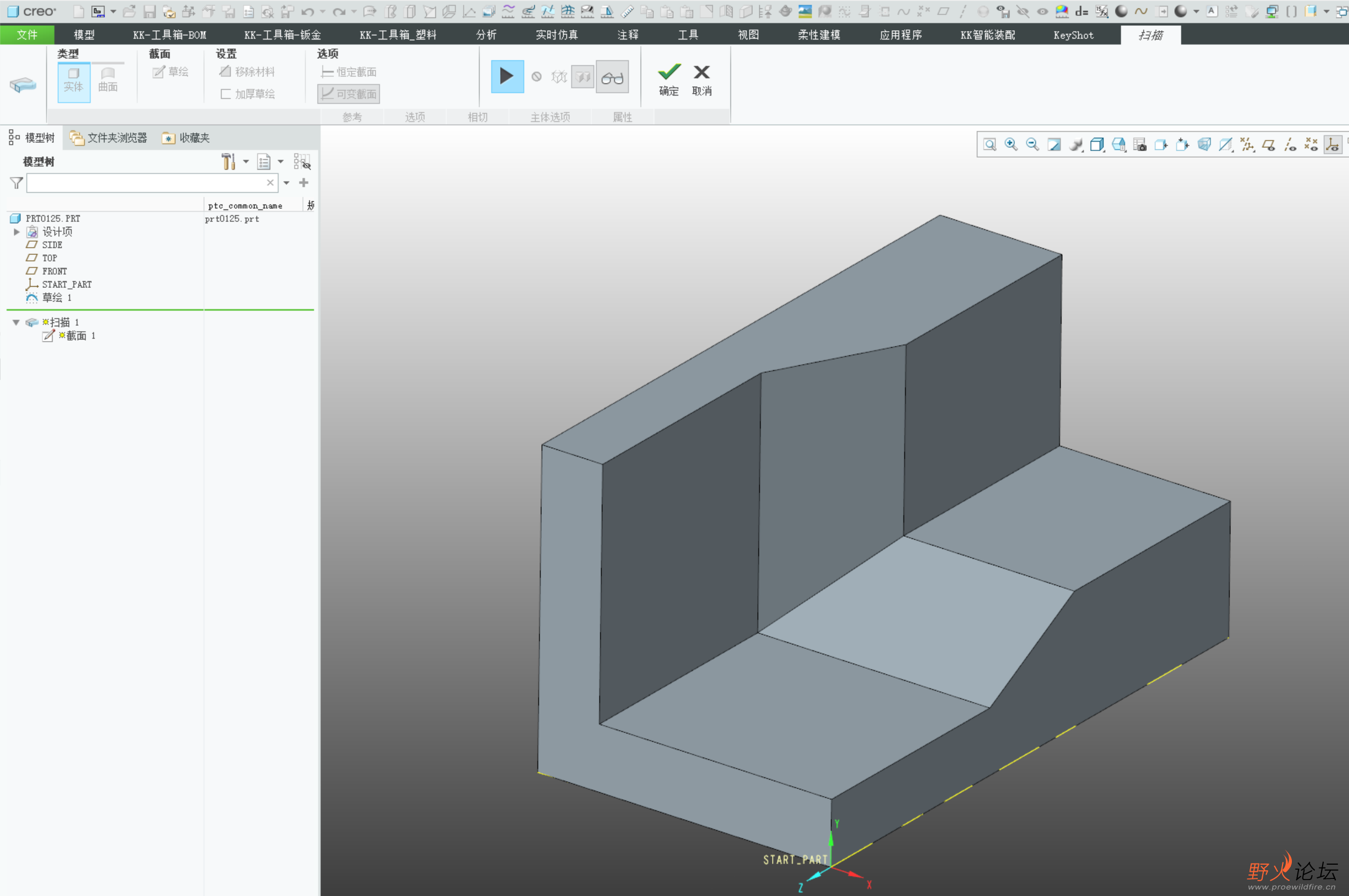Click the landscape scene image icon
The width and height of the screenshot is (1349, 896).
pyautogui.click(x=805, y=12)
